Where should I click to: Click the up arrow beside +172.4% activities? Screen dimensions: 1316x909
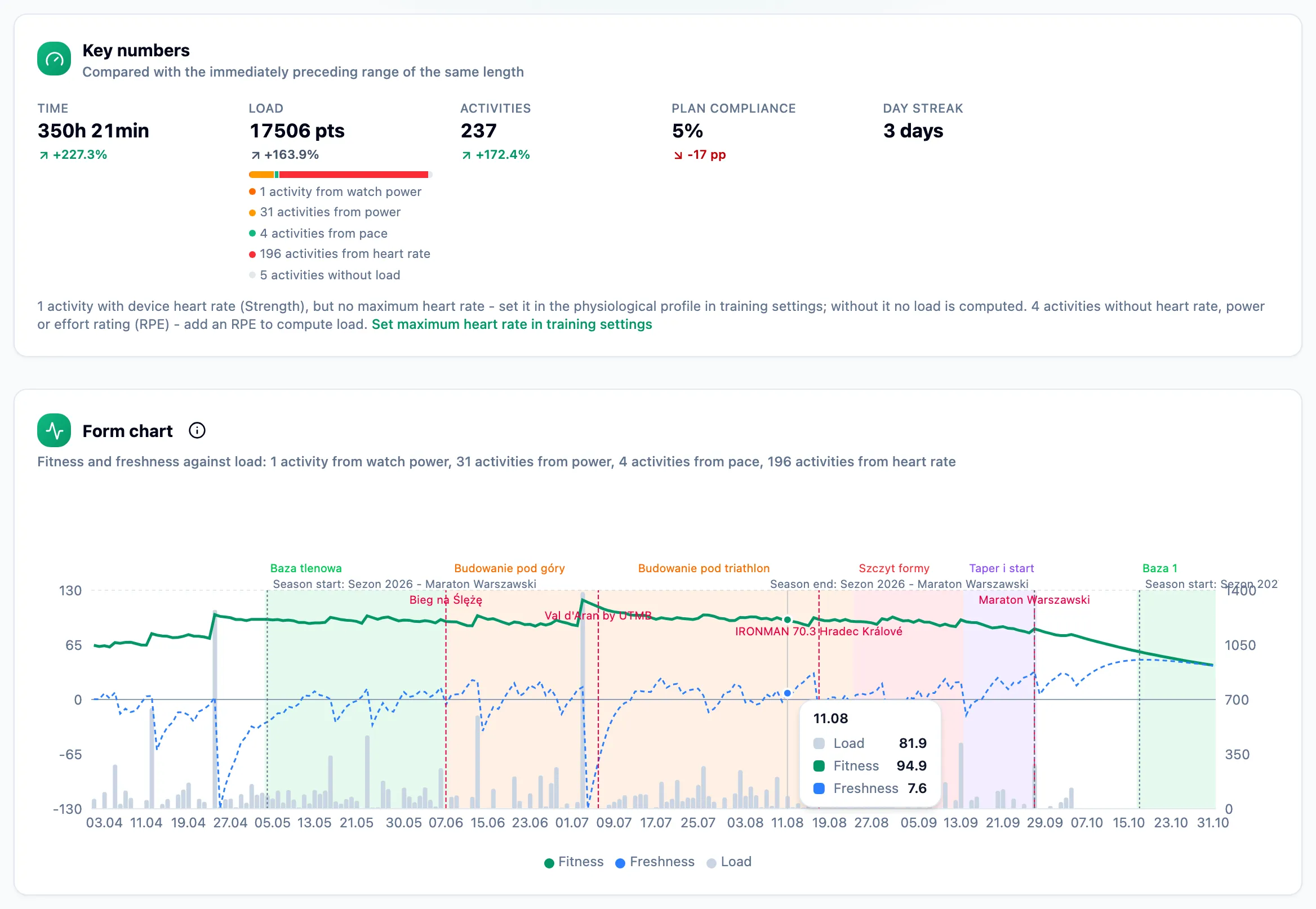[x=466, y=155]
